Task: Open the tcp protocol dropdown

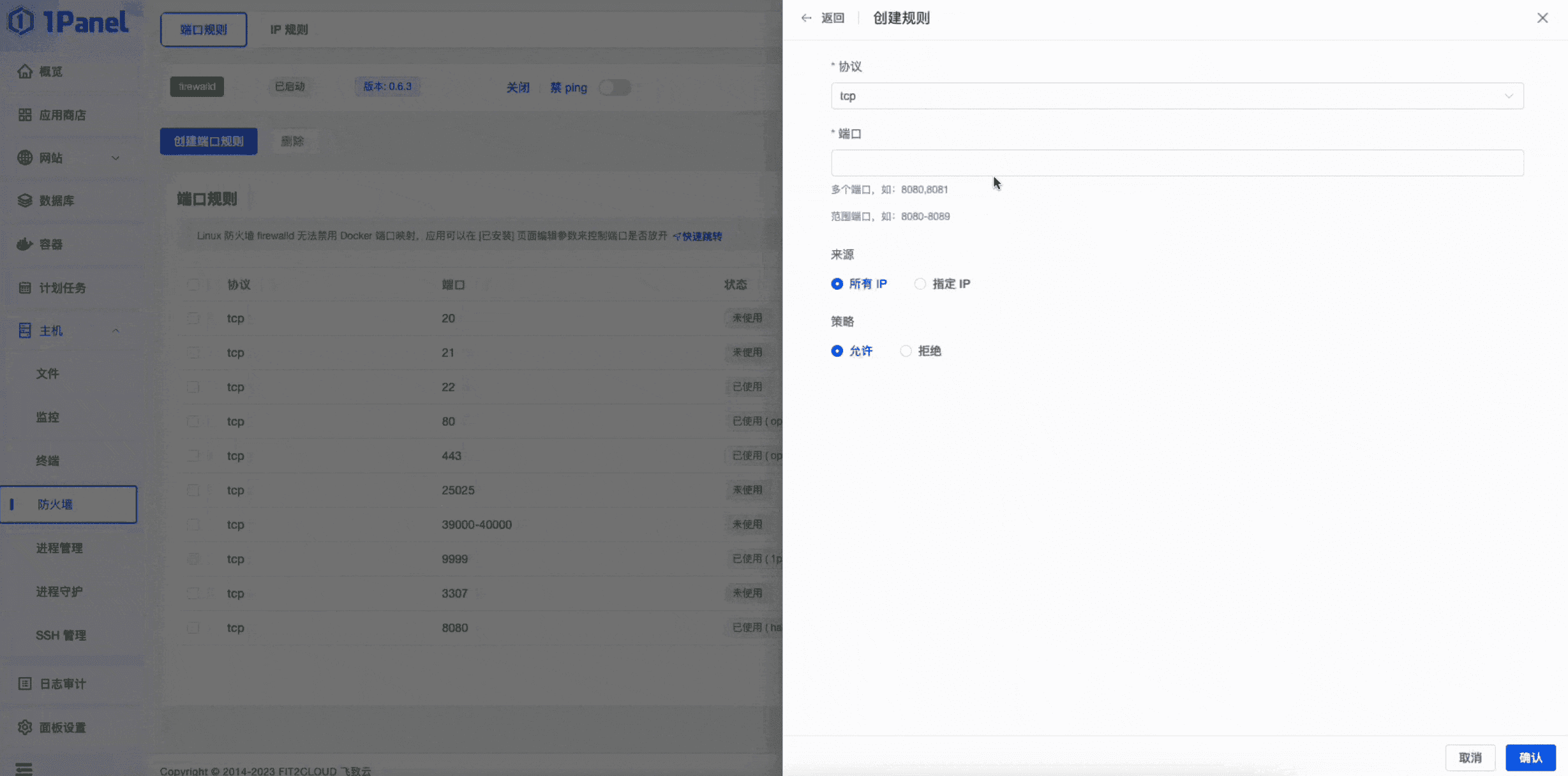Action: coord(1176,96)
